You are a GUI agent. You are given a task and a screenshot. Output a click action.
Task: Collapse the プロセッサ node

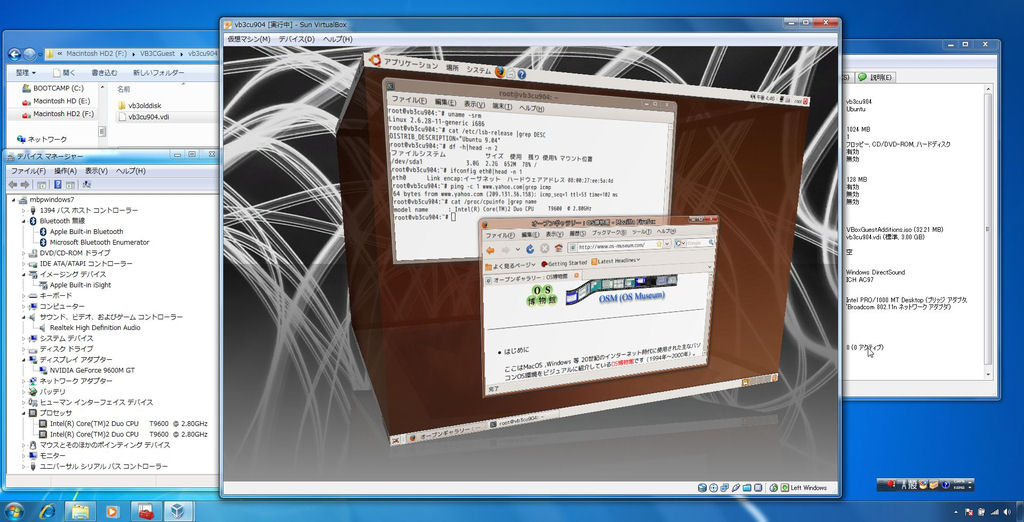click(x=25, y=413)
